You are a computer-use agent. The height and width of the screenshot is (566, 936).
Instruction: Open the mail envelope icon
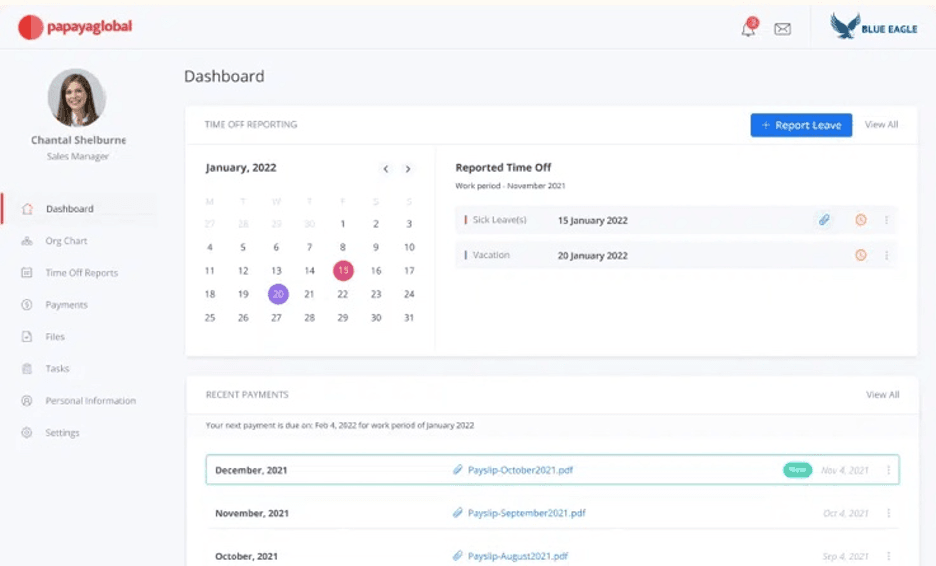[x=783, y=29]
